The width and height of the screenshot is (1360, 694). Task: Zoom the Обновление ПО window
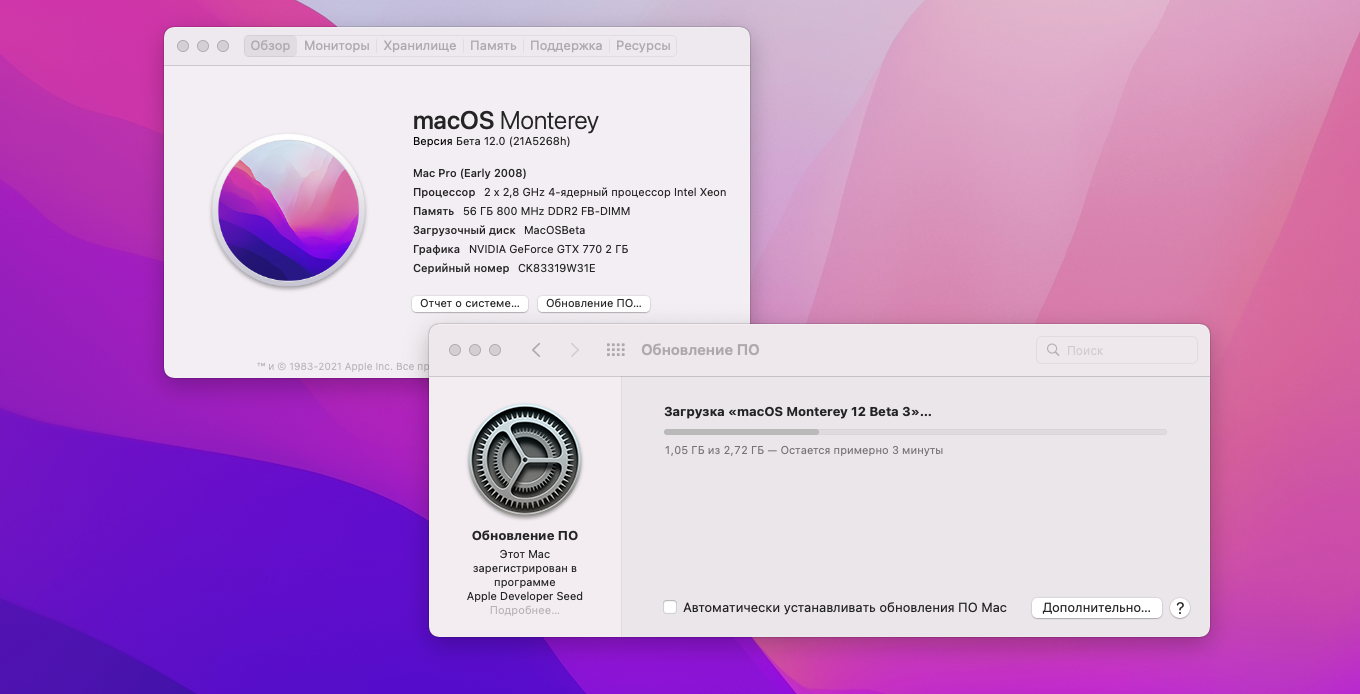point(495,350)
